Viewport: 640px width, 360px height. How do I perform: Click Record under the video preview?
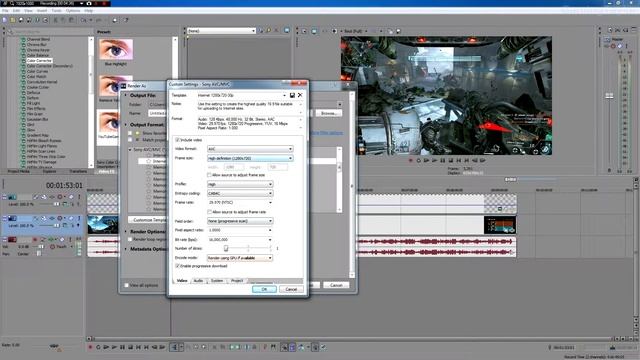pyautogui.click(x=411, y=160)
